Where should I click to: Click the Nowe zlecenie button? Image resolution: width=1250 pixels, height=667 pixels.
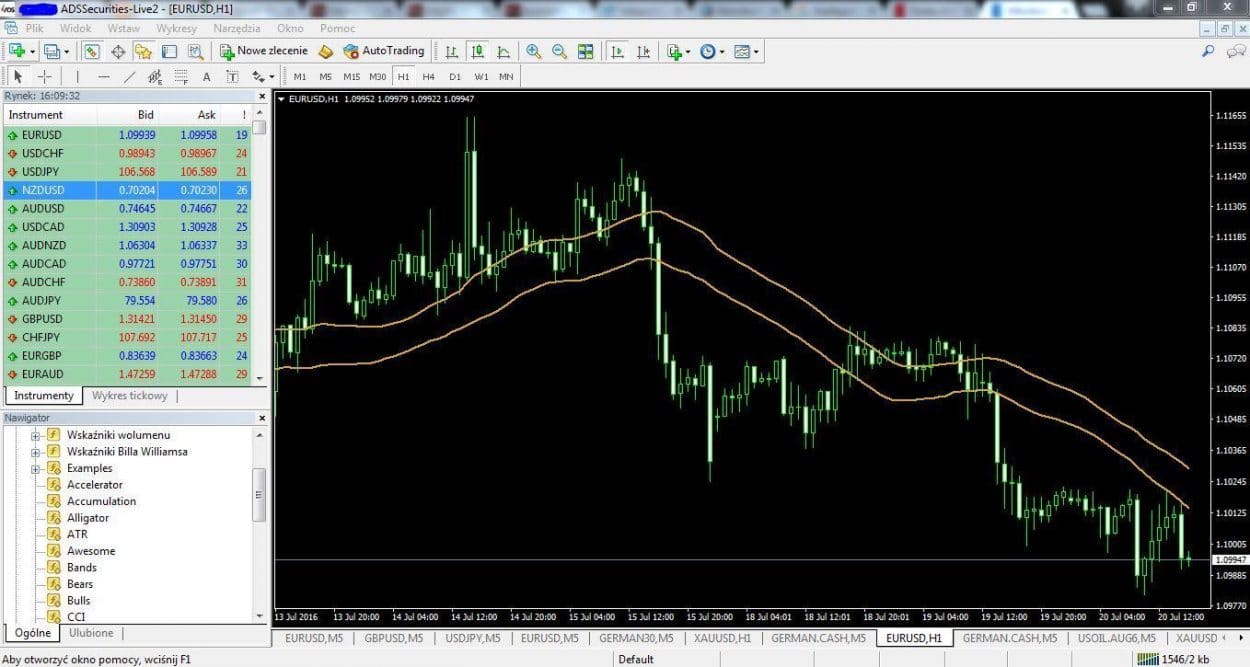[x=264, y=51]
